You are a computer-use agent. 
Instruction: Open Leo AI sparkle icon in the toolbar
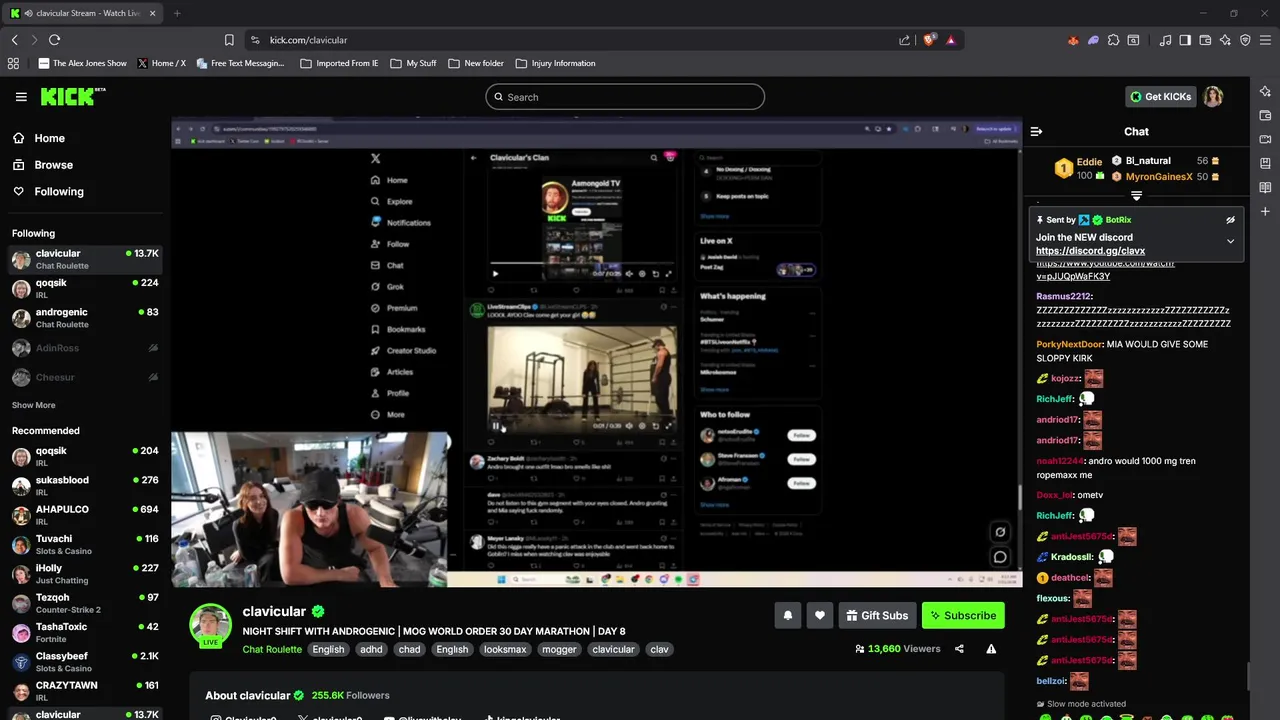1225,40
